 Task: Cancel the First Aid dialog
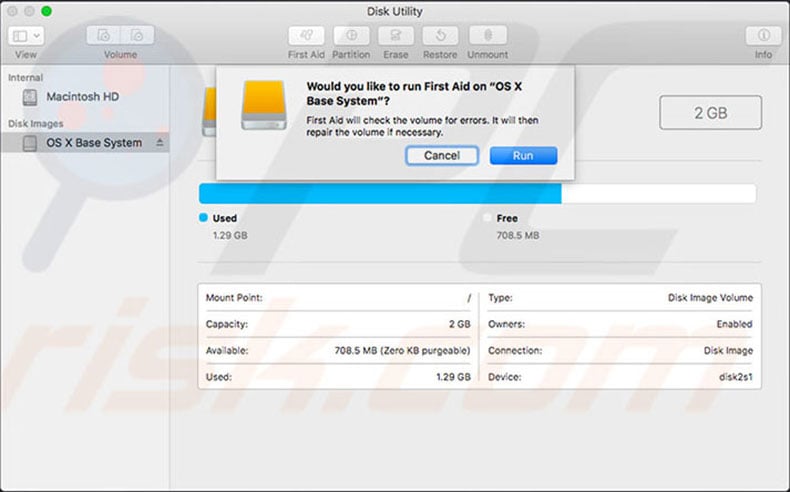point(442,156)
